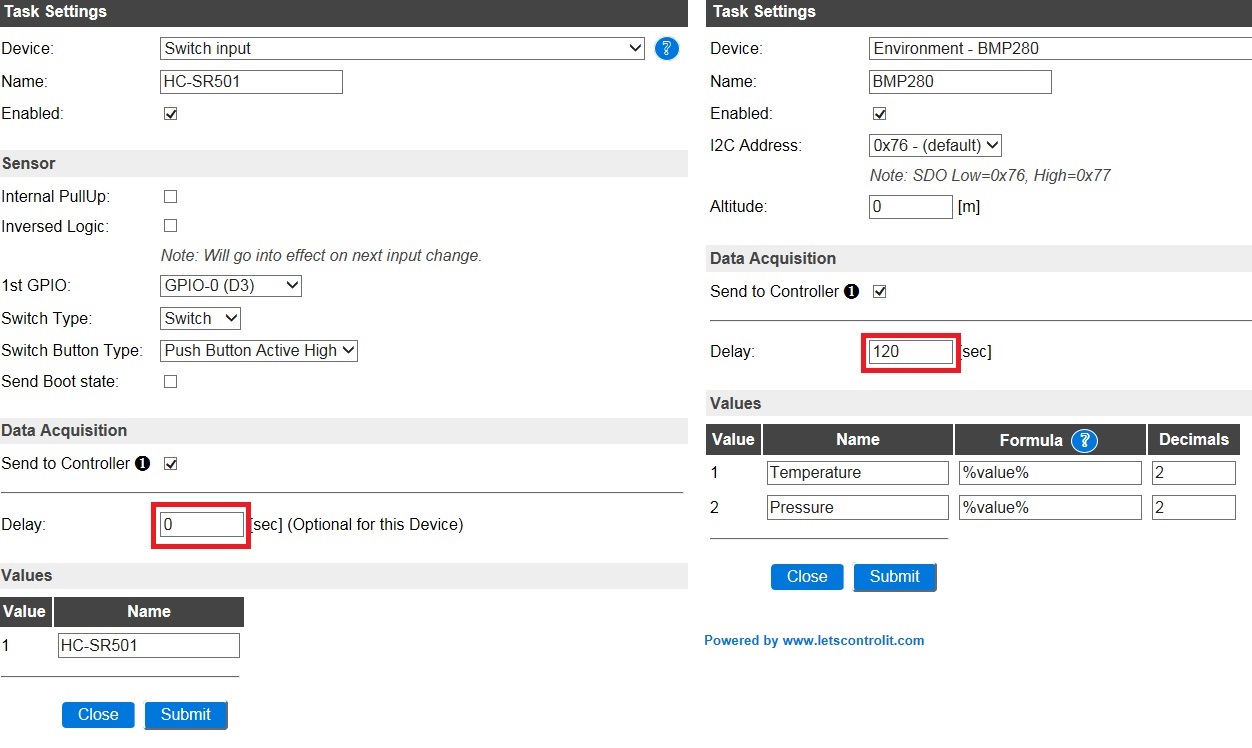This screenshot has width=1252, height=748.
Task: Open the Switch Button Type dropdown
Action: tap(259, 350)
